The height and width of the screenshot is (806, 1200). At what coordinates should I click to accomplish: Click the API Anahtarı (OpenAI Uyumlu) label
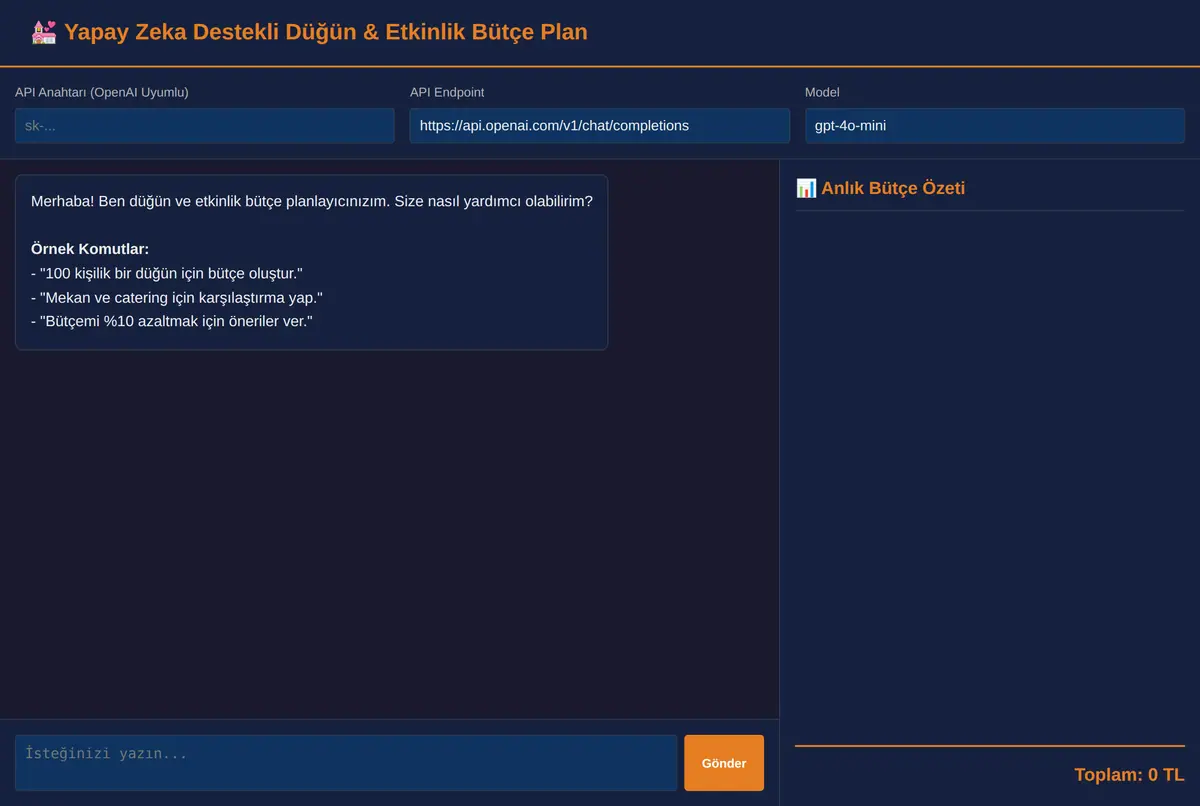[x=102, y=92]
